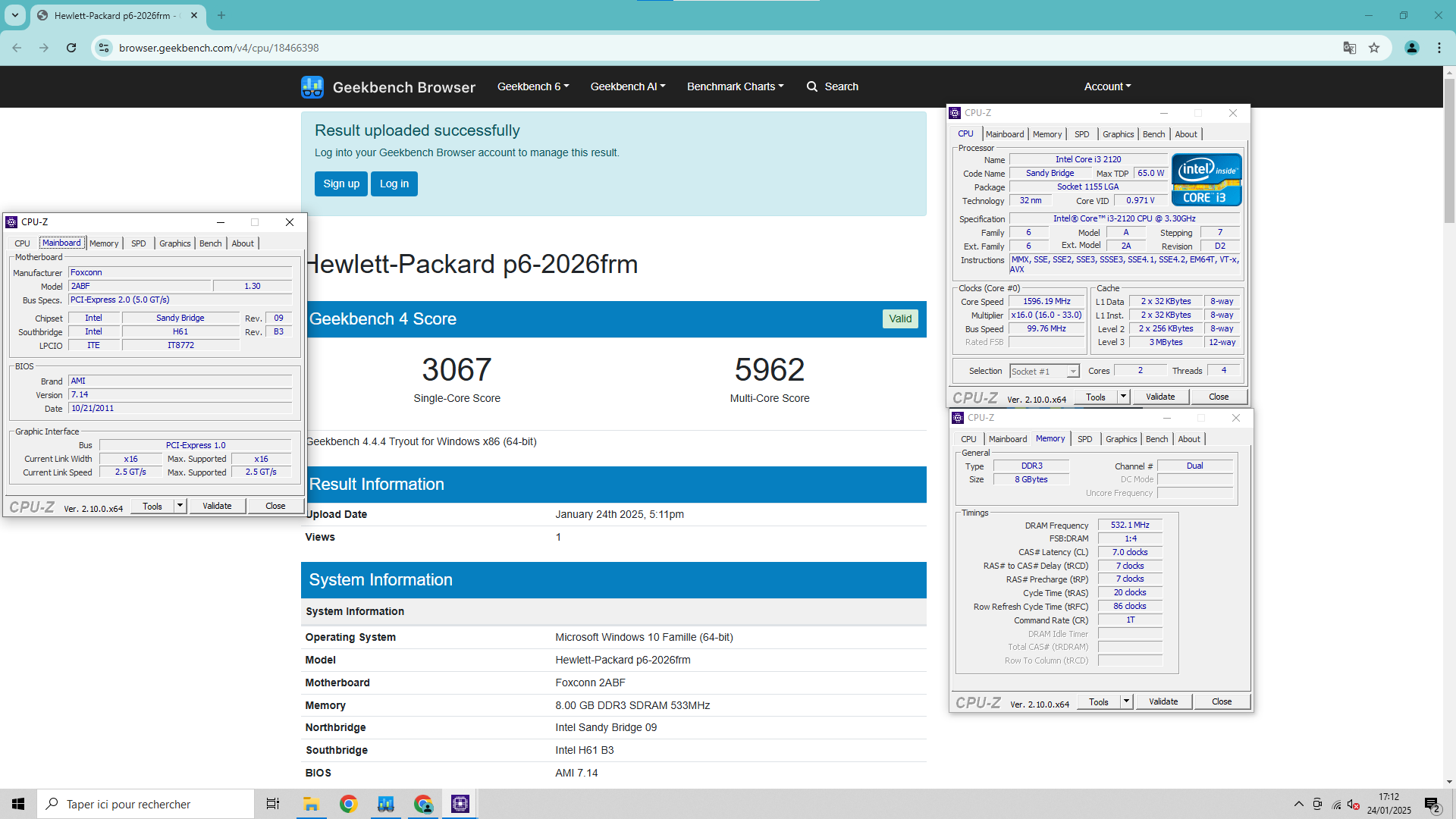Open Task View on the taskbar
This screenshot has width=1456, height=819.
click(x=273, y=804)
